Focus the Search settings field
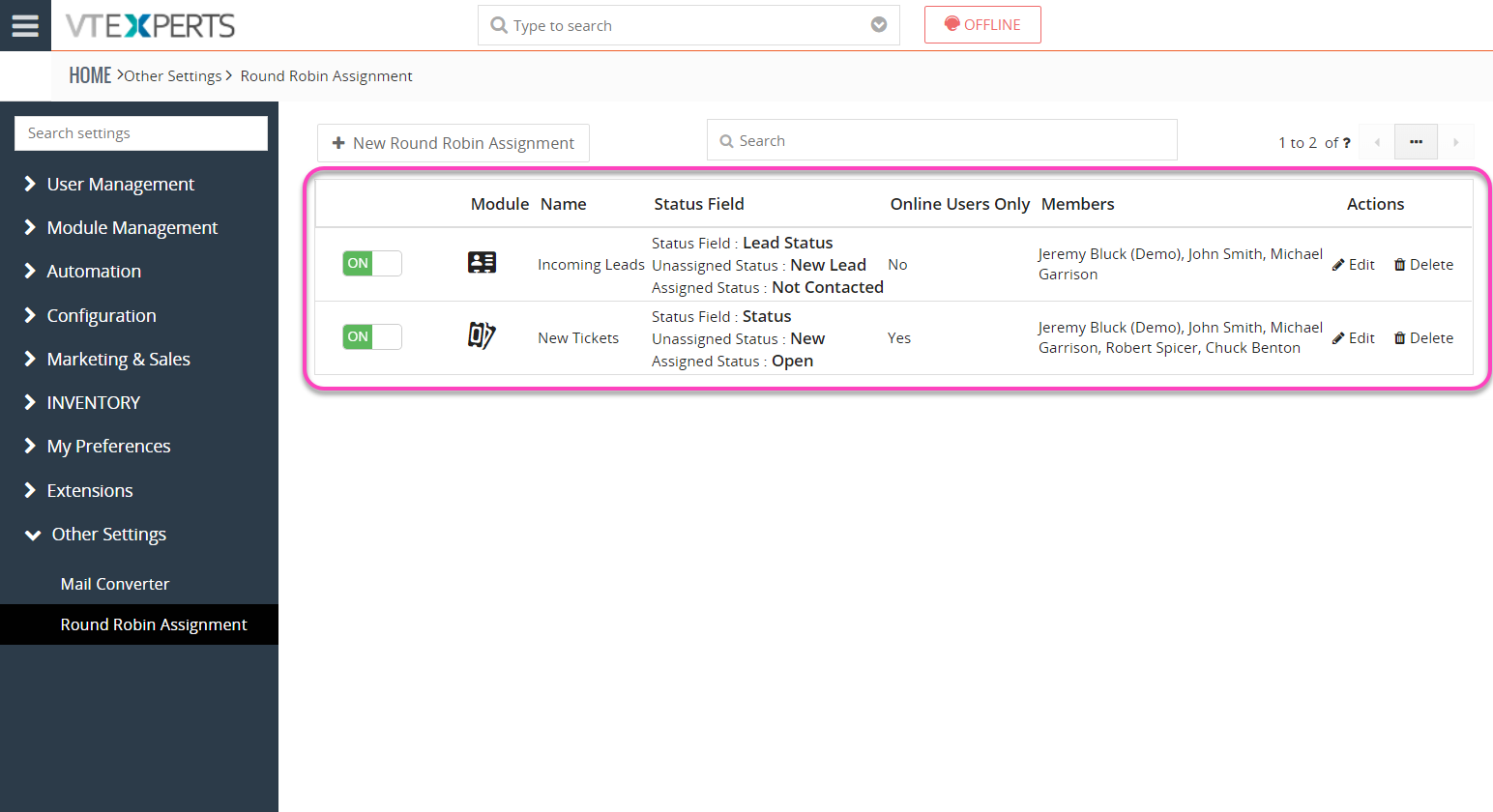Viewport: 1493px width, 812px height. click(x=141, y=133)
